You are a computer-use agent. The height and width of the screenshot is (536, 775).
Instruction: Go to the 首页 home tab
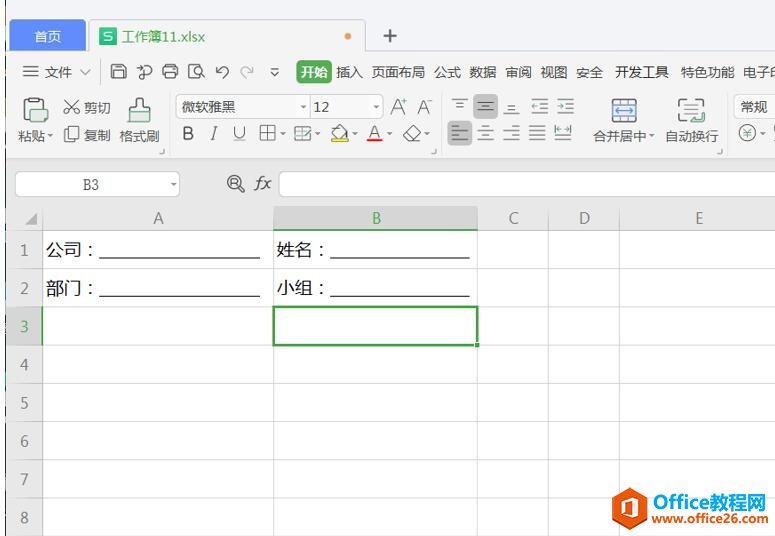pos(48,36)
